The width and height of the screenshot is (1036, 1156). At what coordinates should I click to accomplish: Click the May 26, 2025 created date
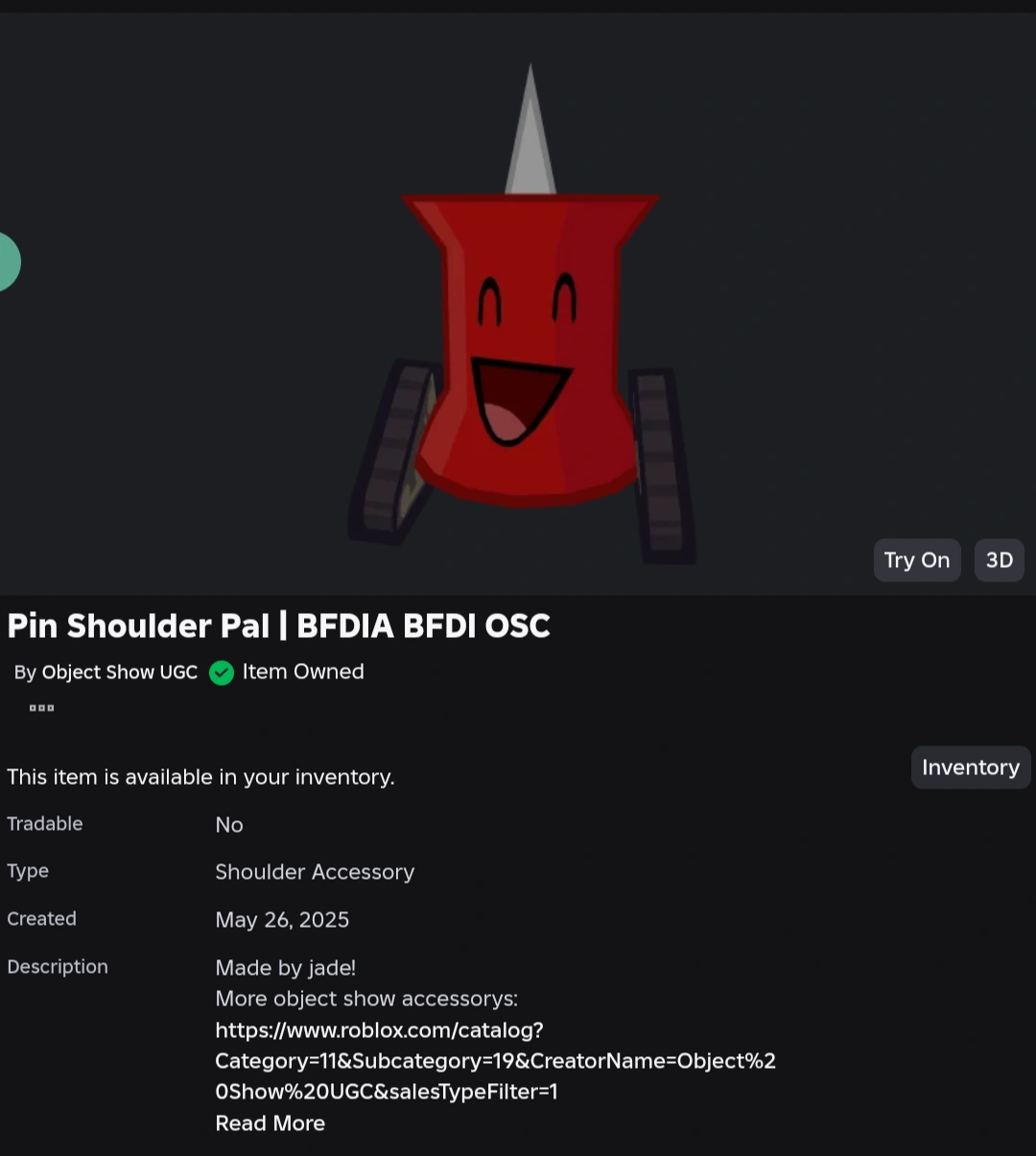pos(282,920)
